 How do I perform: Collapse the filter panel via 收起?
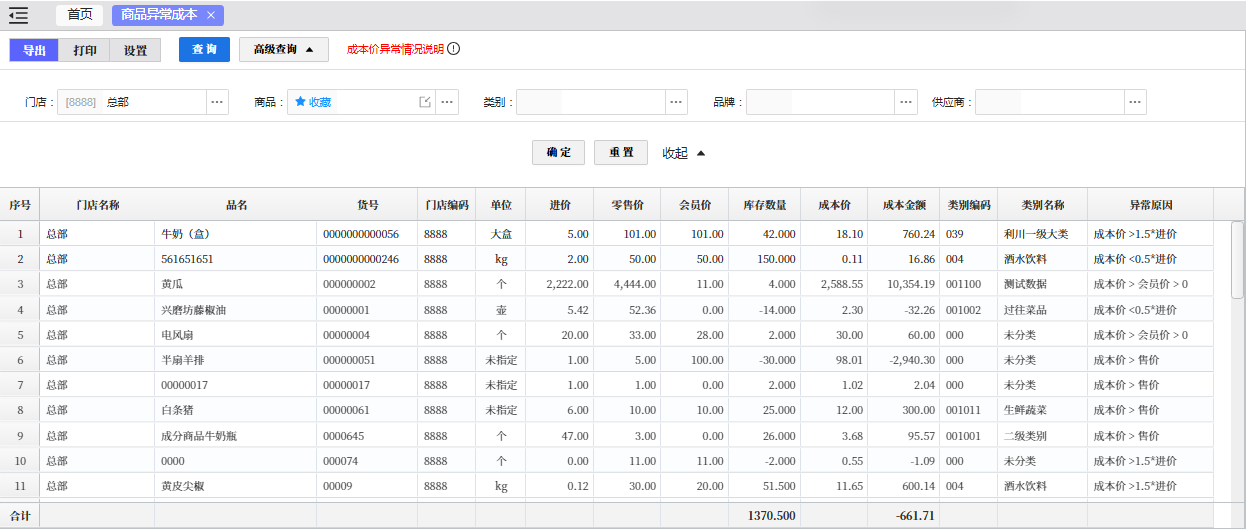coord(684,153)
